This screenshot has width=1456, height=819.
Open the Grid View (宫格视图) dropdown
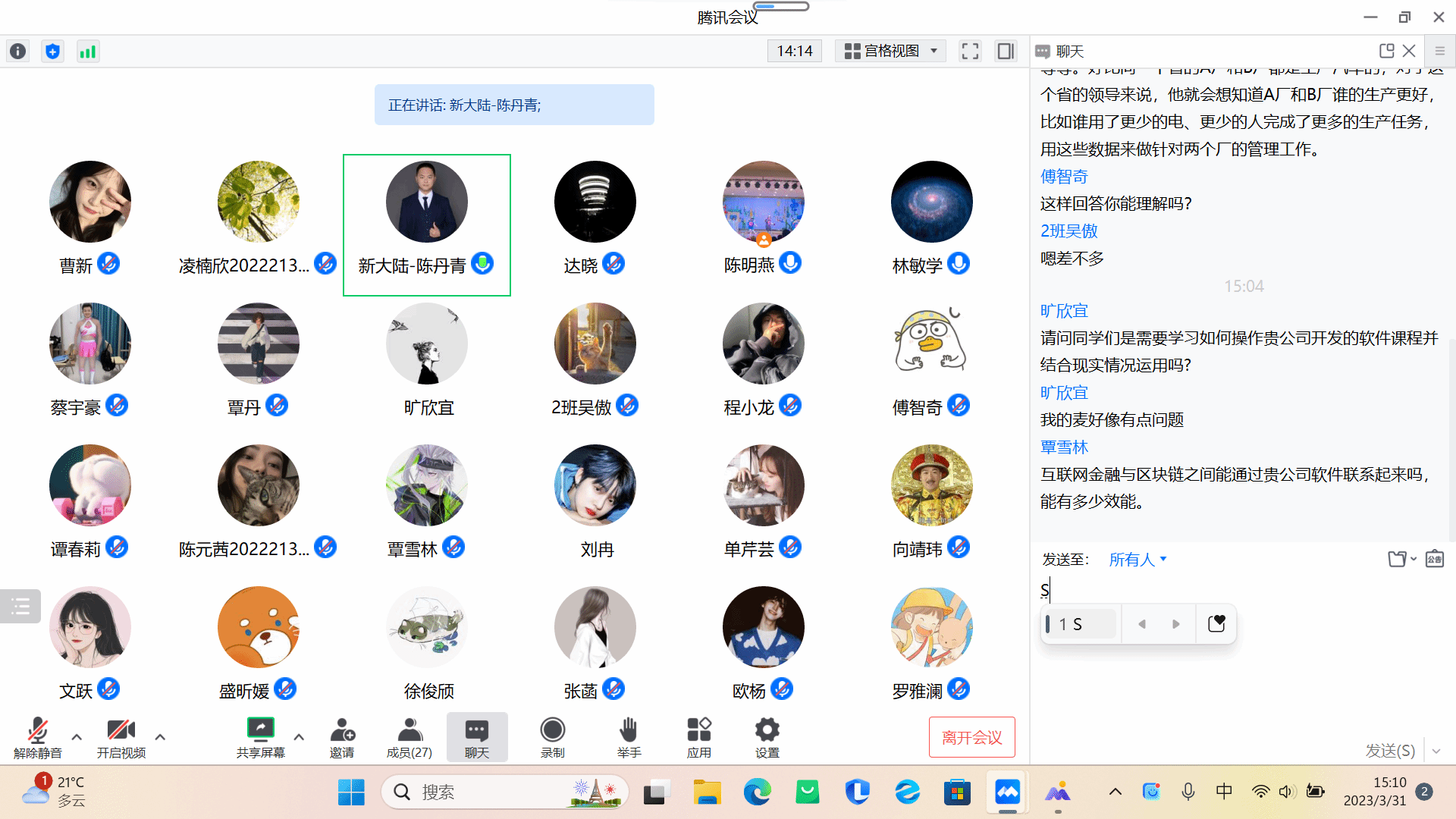pyautogui.click(x=891, y=51)
